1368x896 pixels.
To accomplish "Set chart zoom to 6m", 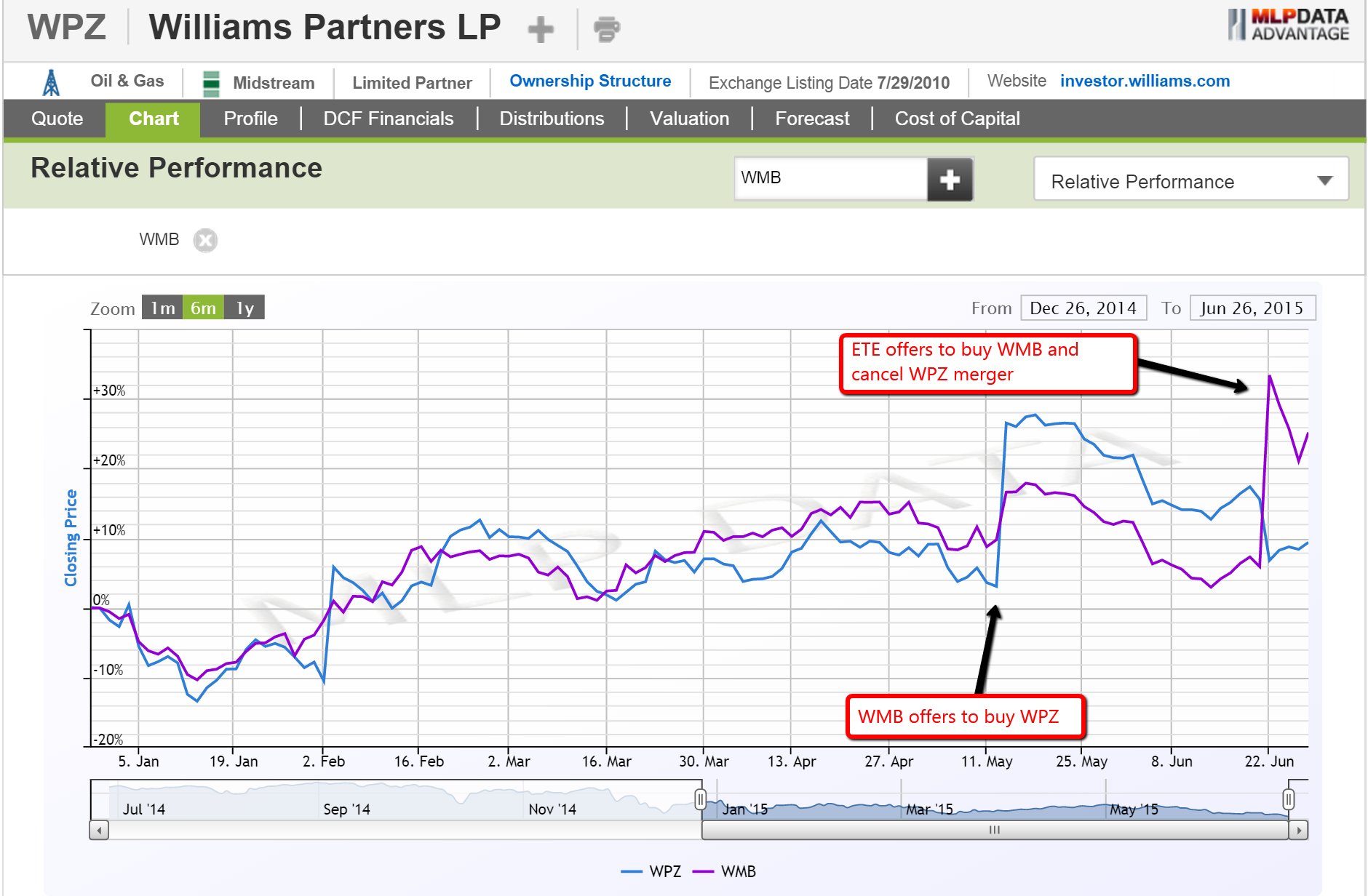I will pos(203,308).
